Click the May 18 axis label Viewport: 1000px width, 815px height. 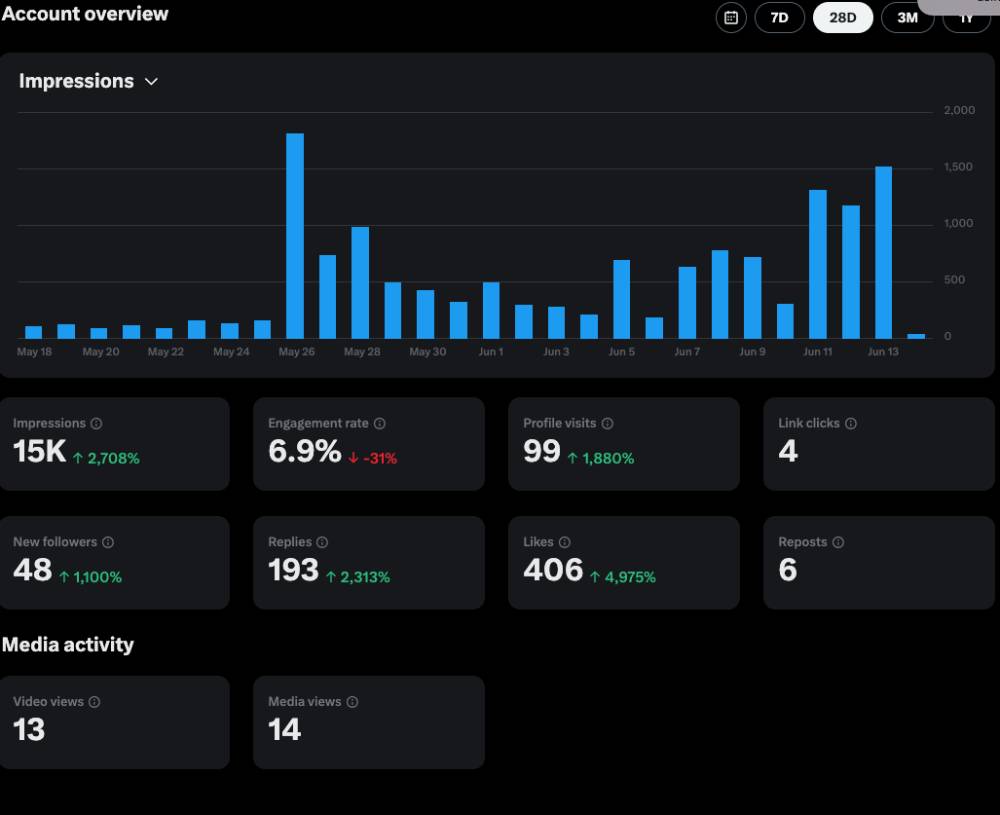34,351
